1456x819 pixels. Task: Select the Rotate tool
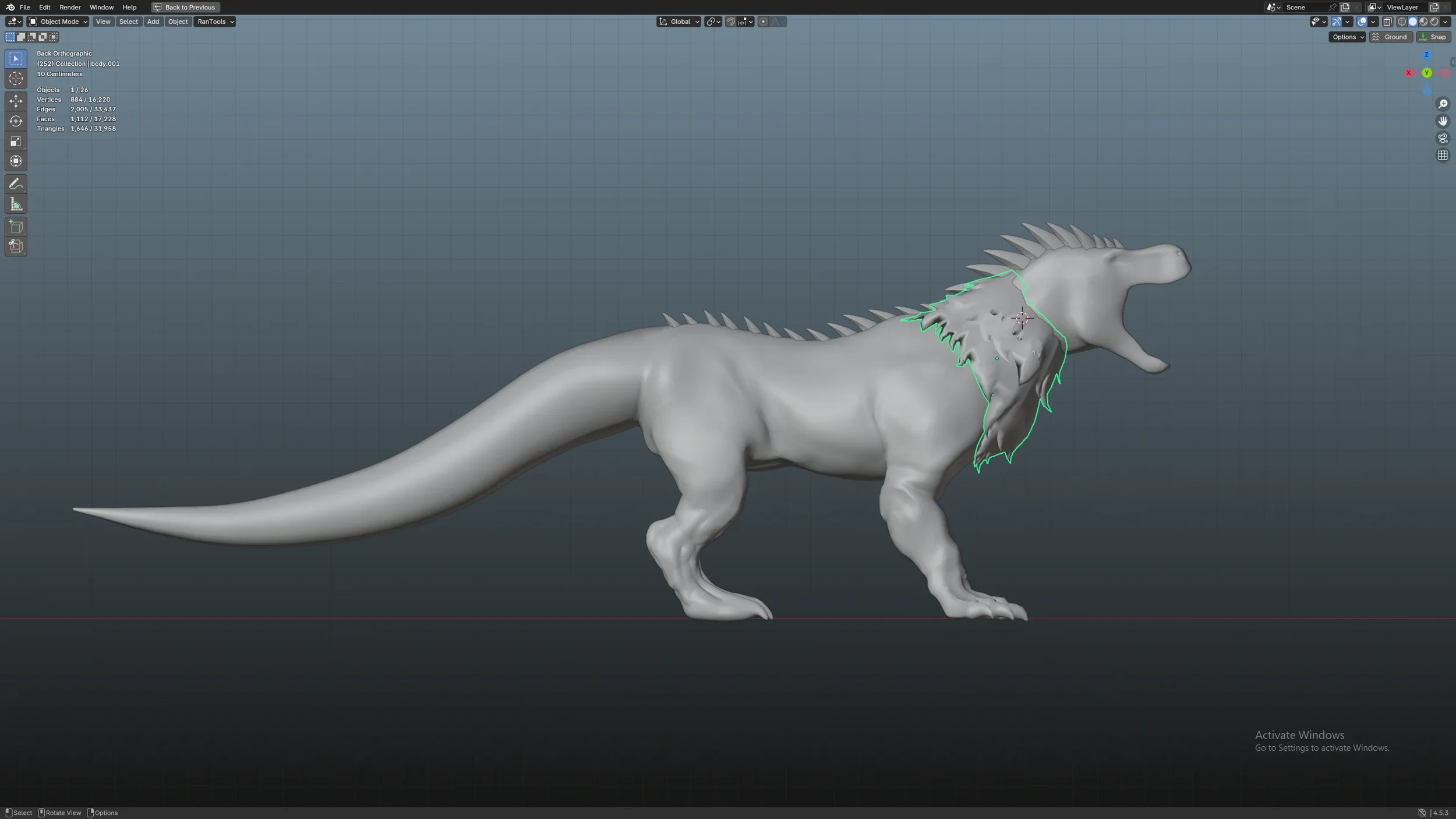(x=16, y=121)
